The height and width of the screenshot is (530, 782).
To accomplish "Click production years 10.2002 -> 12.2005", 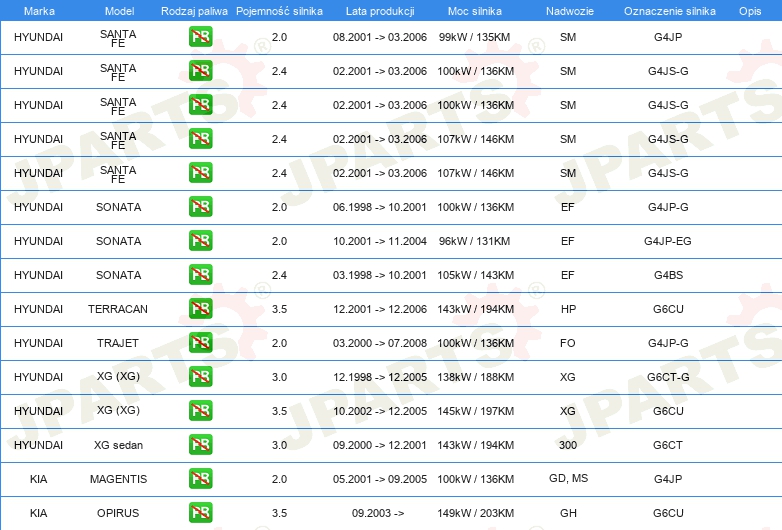I will pyautogui.click(x=380, y=411).
